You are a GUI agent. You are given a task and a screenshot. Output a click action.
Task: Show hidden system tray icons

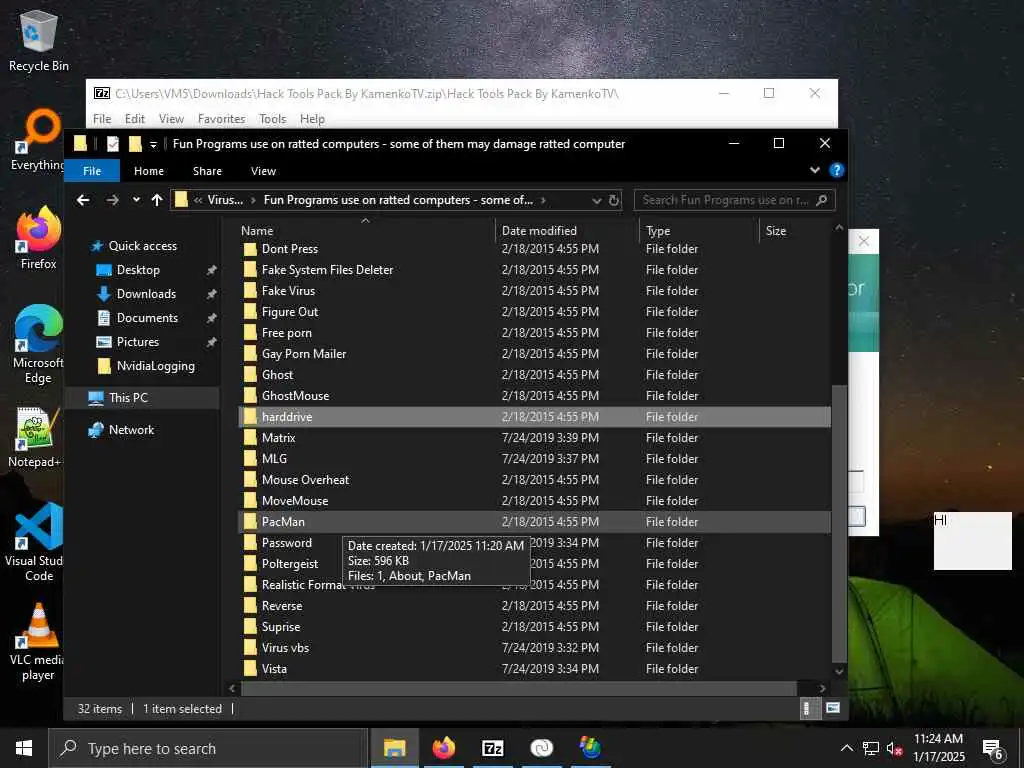[846, 748]
